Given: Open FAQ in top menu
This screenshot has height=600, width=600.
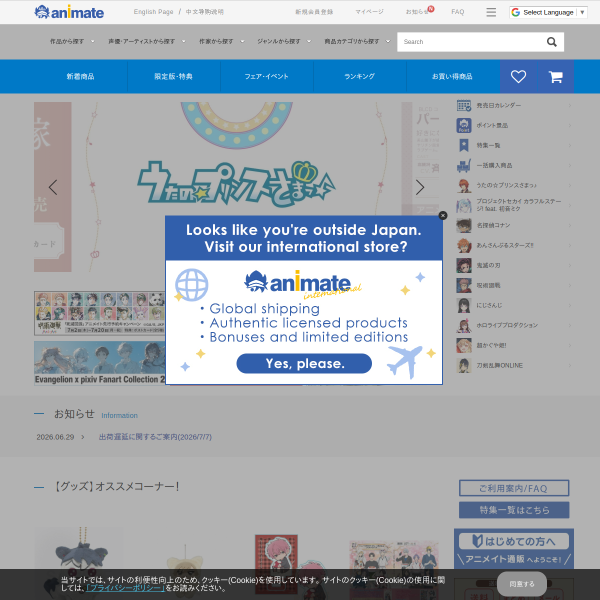Looking at the screenshot, I should [457, 12].
